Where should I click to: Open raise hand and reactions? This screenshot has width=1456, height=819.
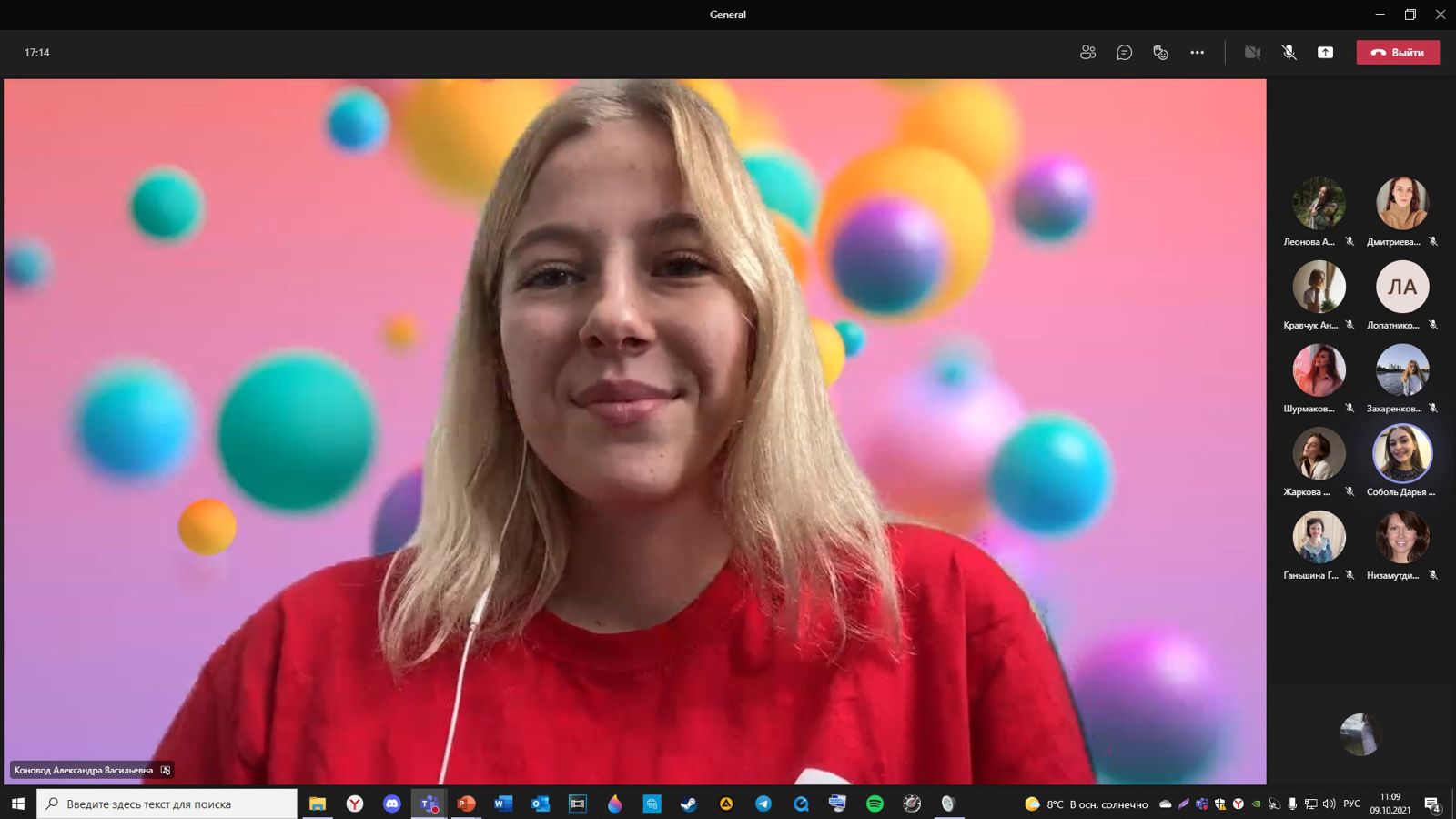(1160, 53)
